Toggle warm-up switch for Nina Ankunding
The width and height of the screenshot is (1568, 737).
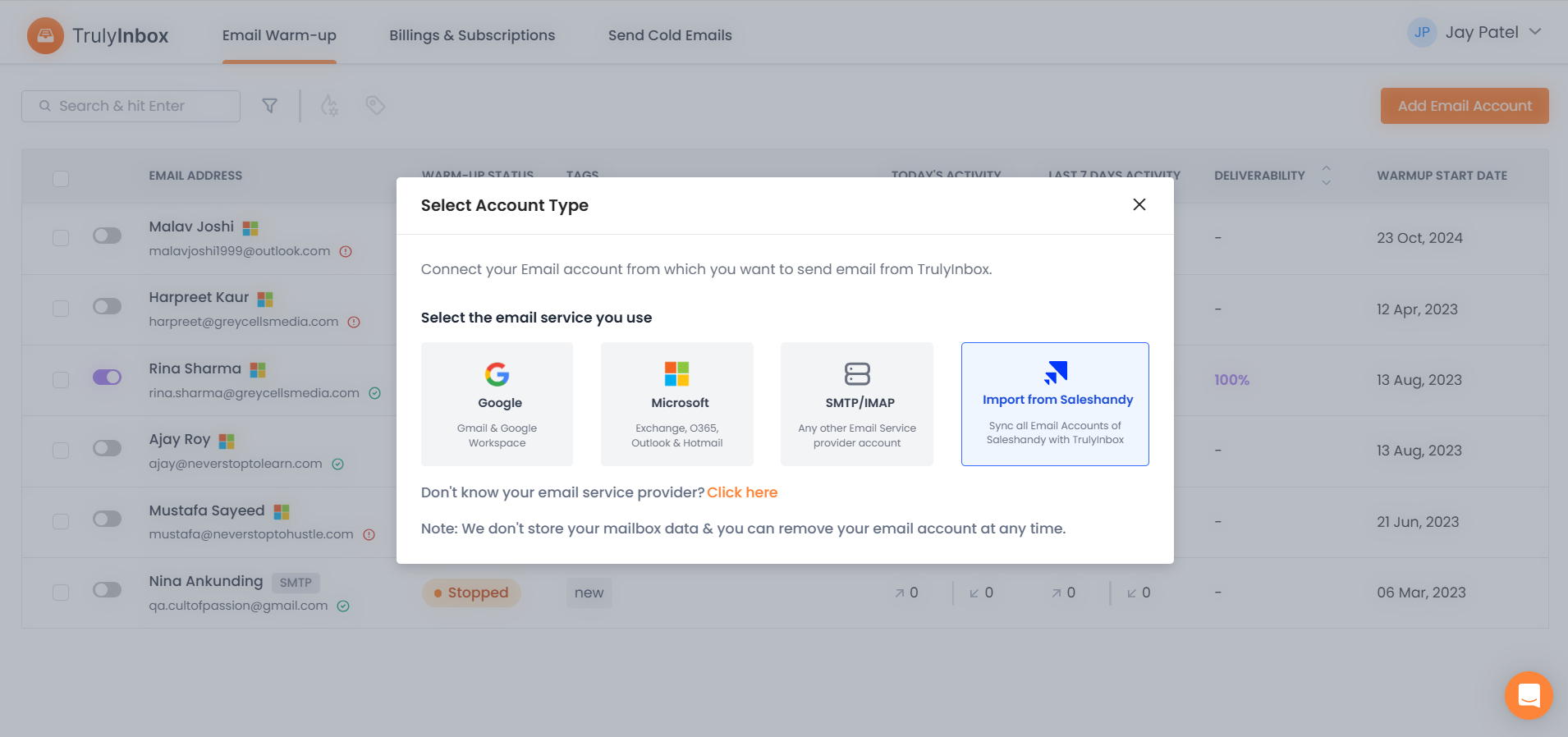click(107, 590)
